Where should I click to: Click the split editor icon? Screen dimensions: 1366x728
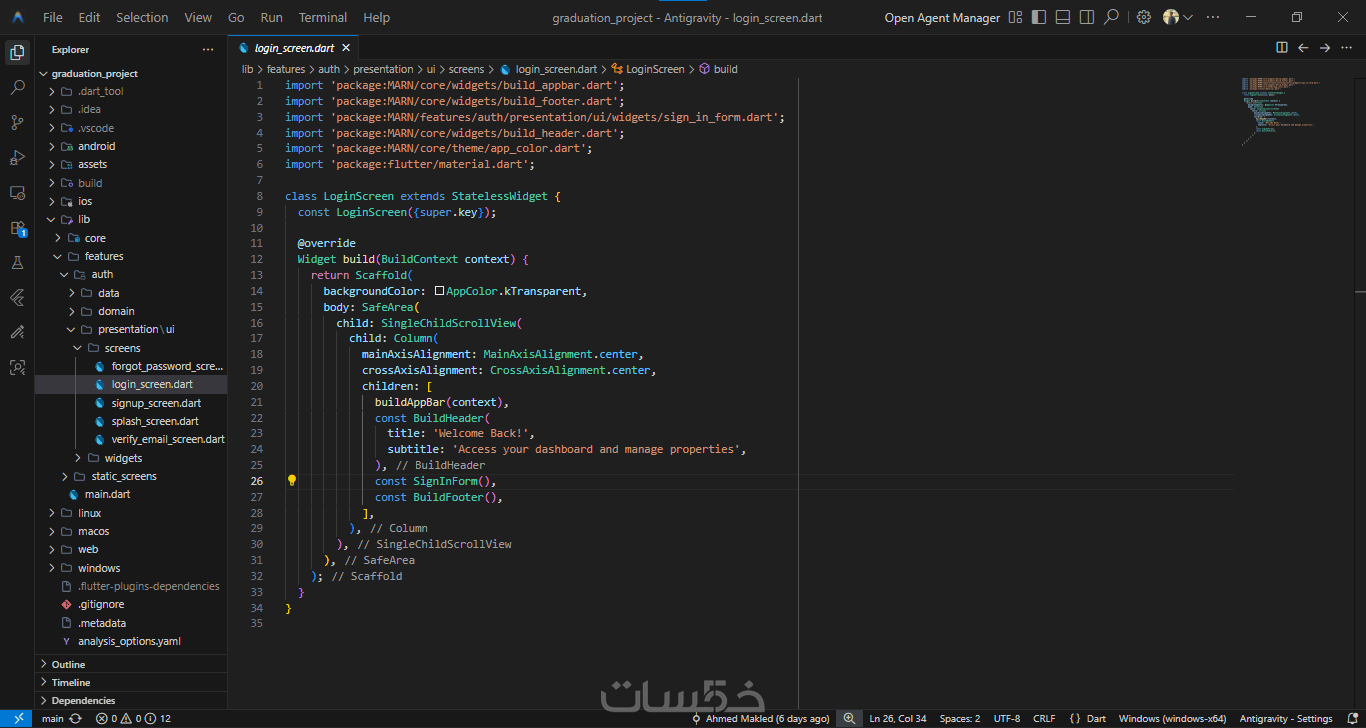(1282, 47)
